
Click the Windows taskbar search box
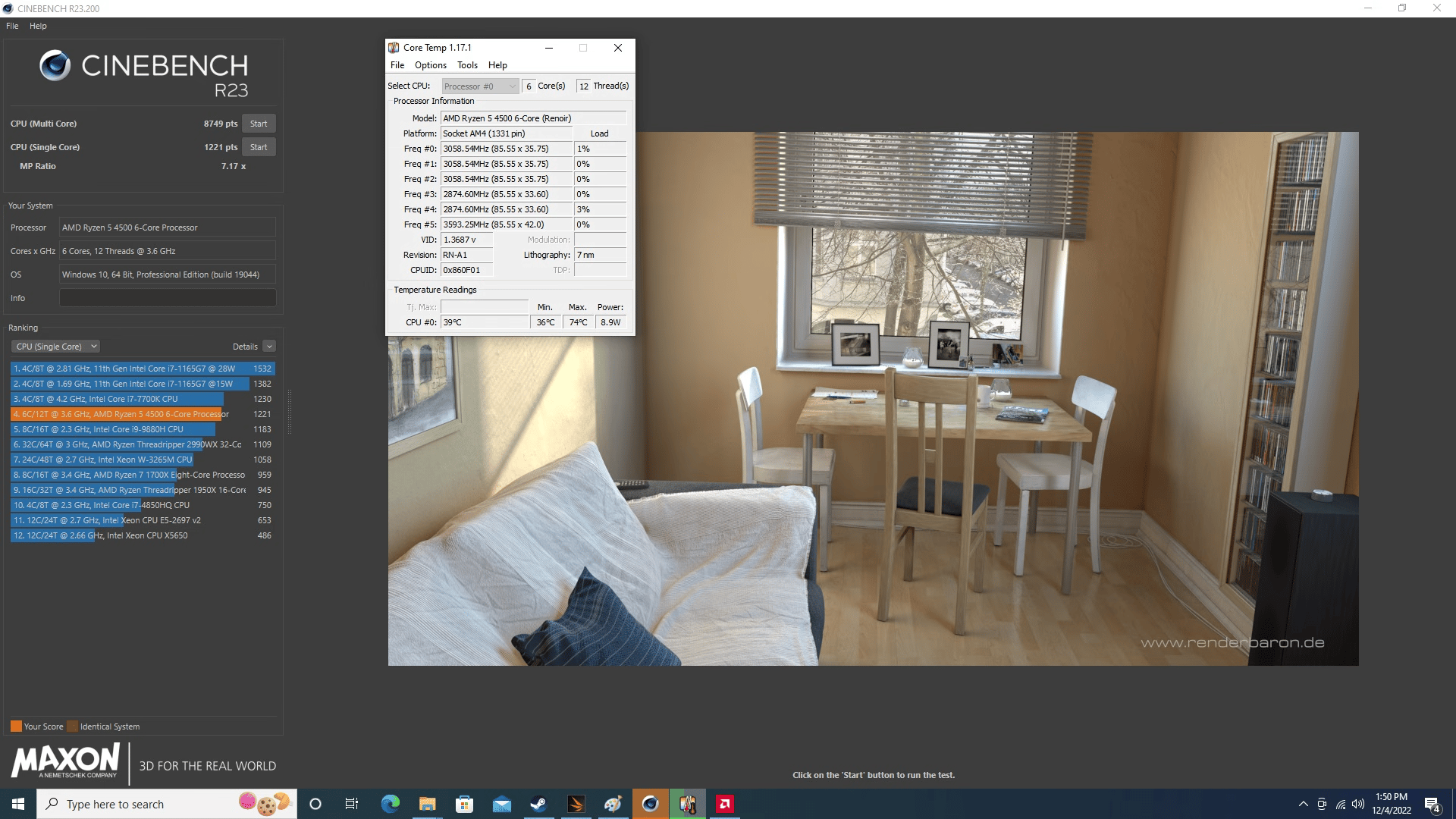point(167,804)
